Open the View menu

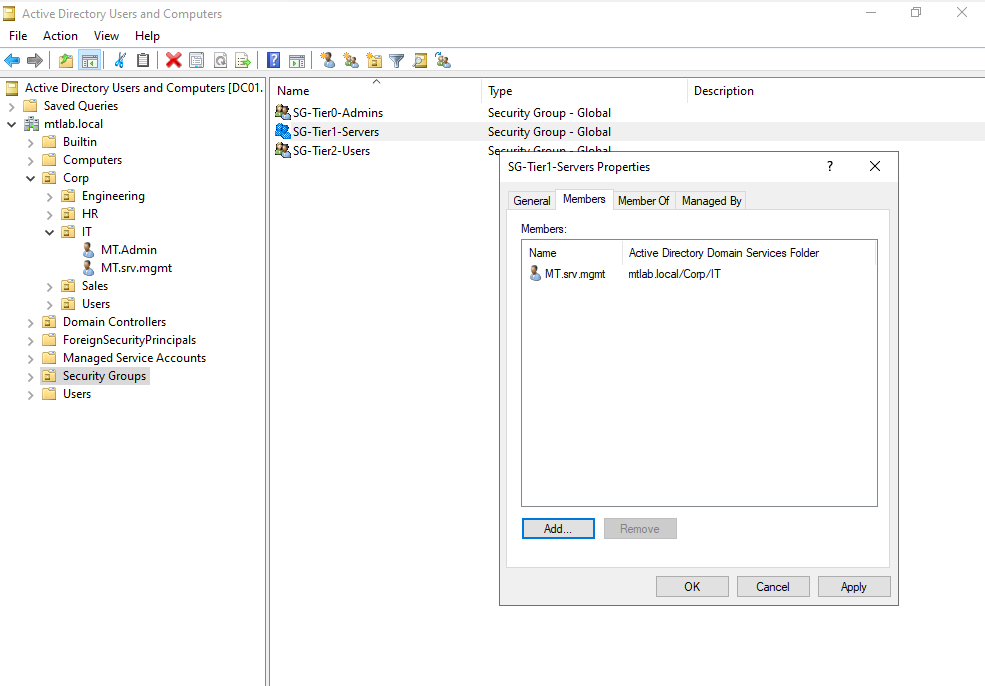106,36
